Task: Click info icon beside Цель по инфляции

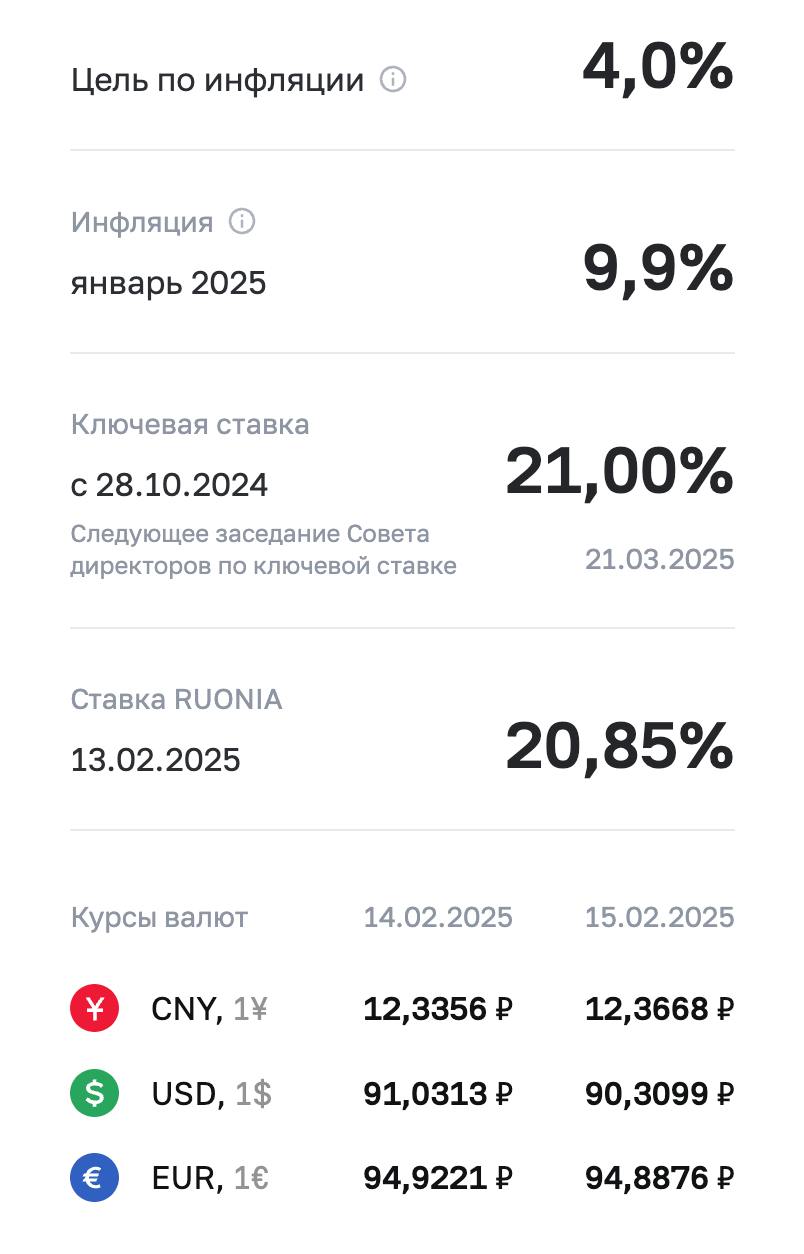Action: coord(393,80)
